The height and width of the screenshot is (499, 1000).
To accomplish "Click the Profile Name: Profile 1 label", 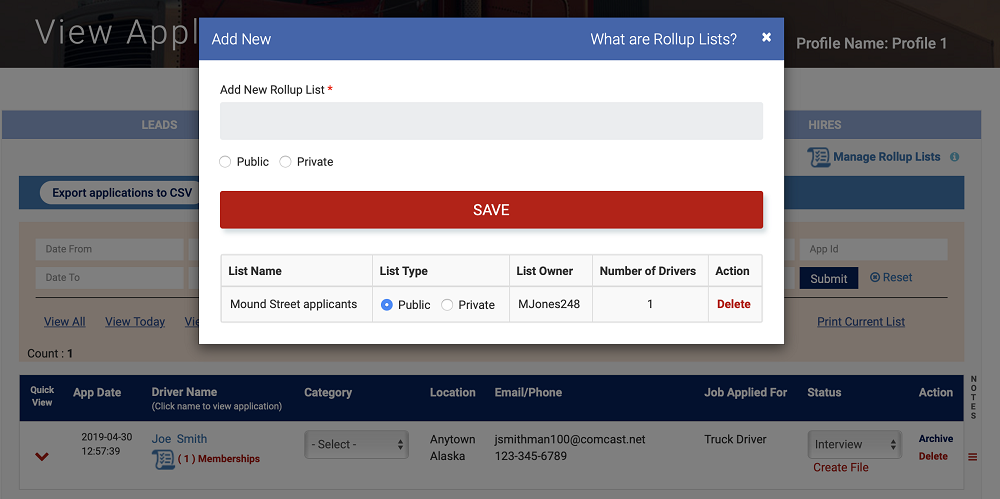I will pyautogui.click(x=872, y=43).
